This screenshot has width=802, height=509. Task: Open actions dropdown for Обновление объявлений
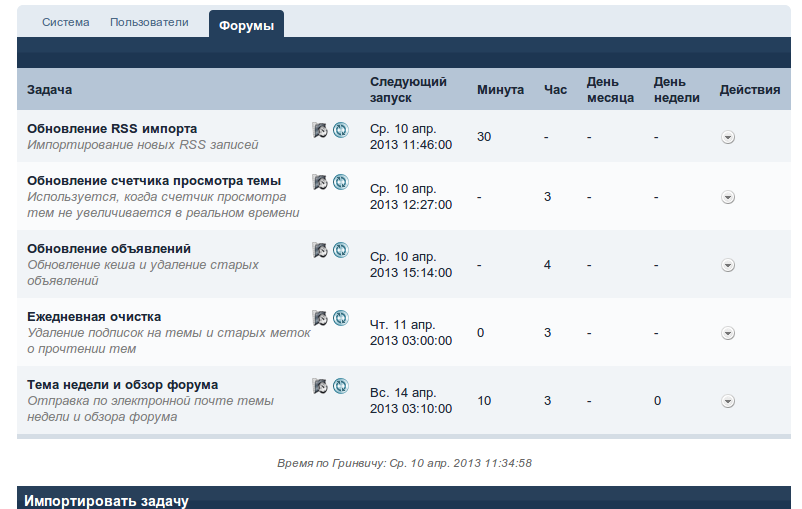click(x=728, y=265)
